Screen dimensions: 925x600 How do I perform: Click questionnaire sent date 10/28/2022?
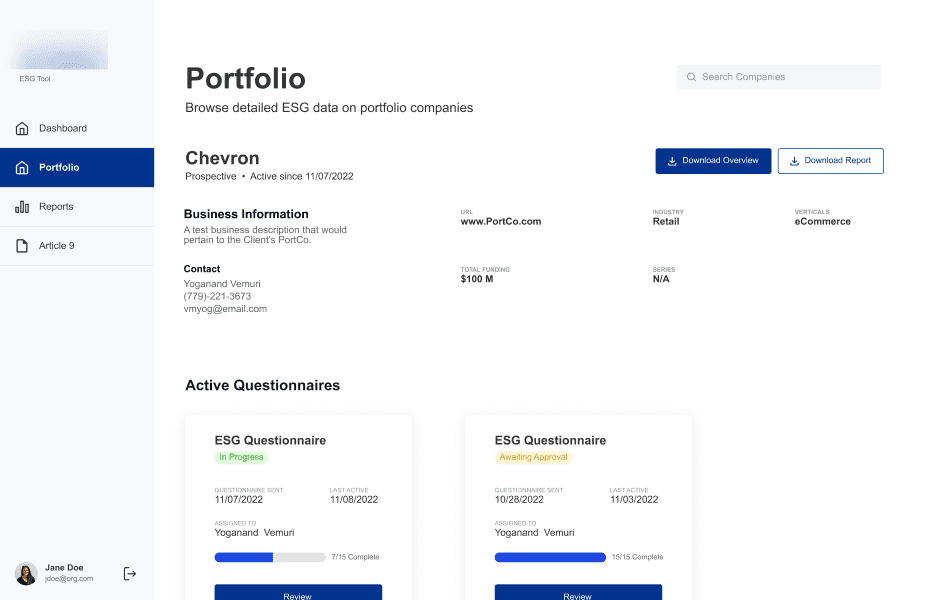coord(519,500)
